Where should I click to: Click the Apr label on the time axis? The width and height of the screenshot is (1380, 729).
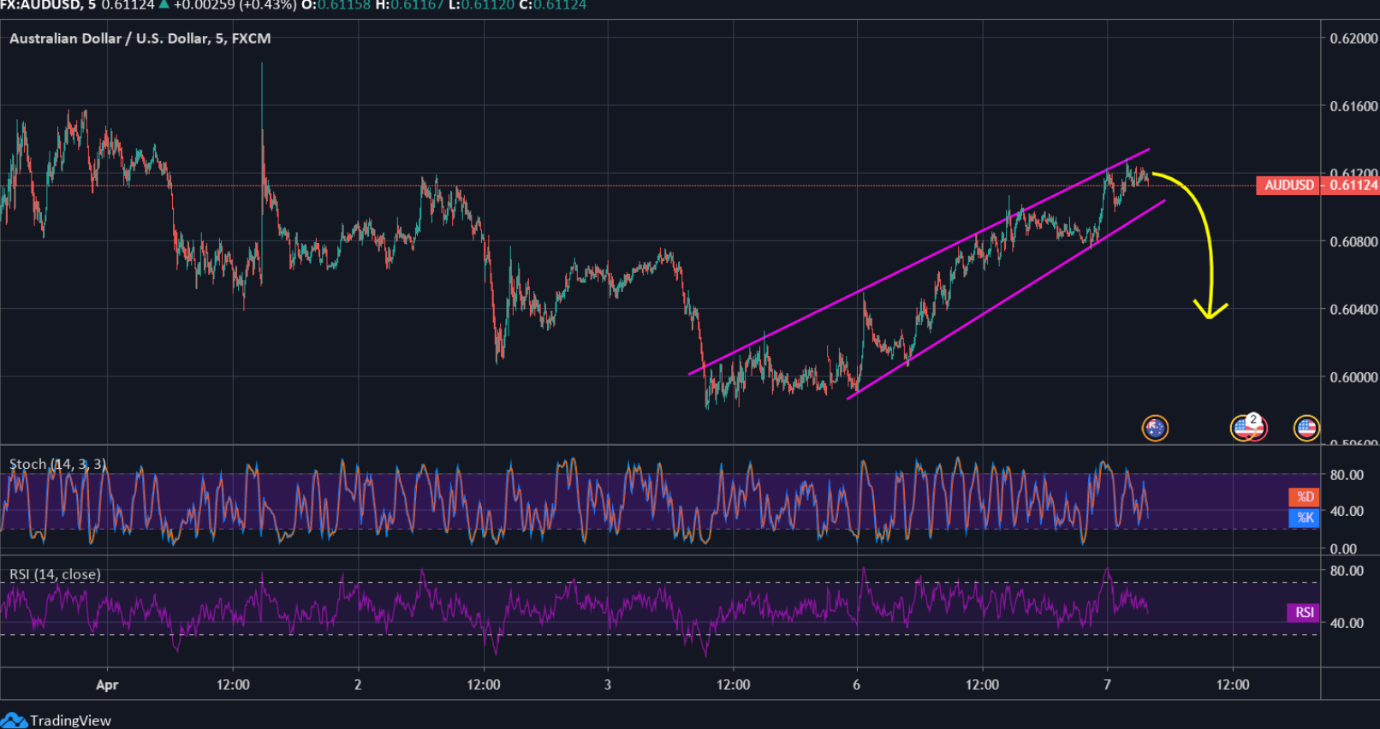(107, 685)
